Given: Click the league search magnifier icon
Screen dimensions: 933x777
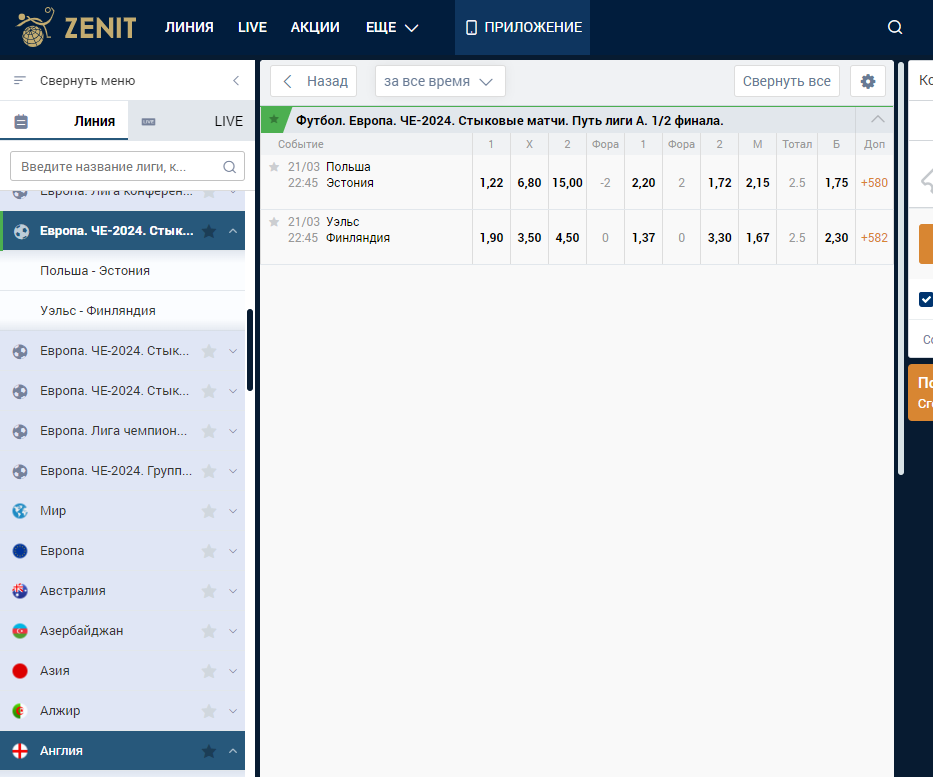Looking at the screenshot, I should 230,167.
